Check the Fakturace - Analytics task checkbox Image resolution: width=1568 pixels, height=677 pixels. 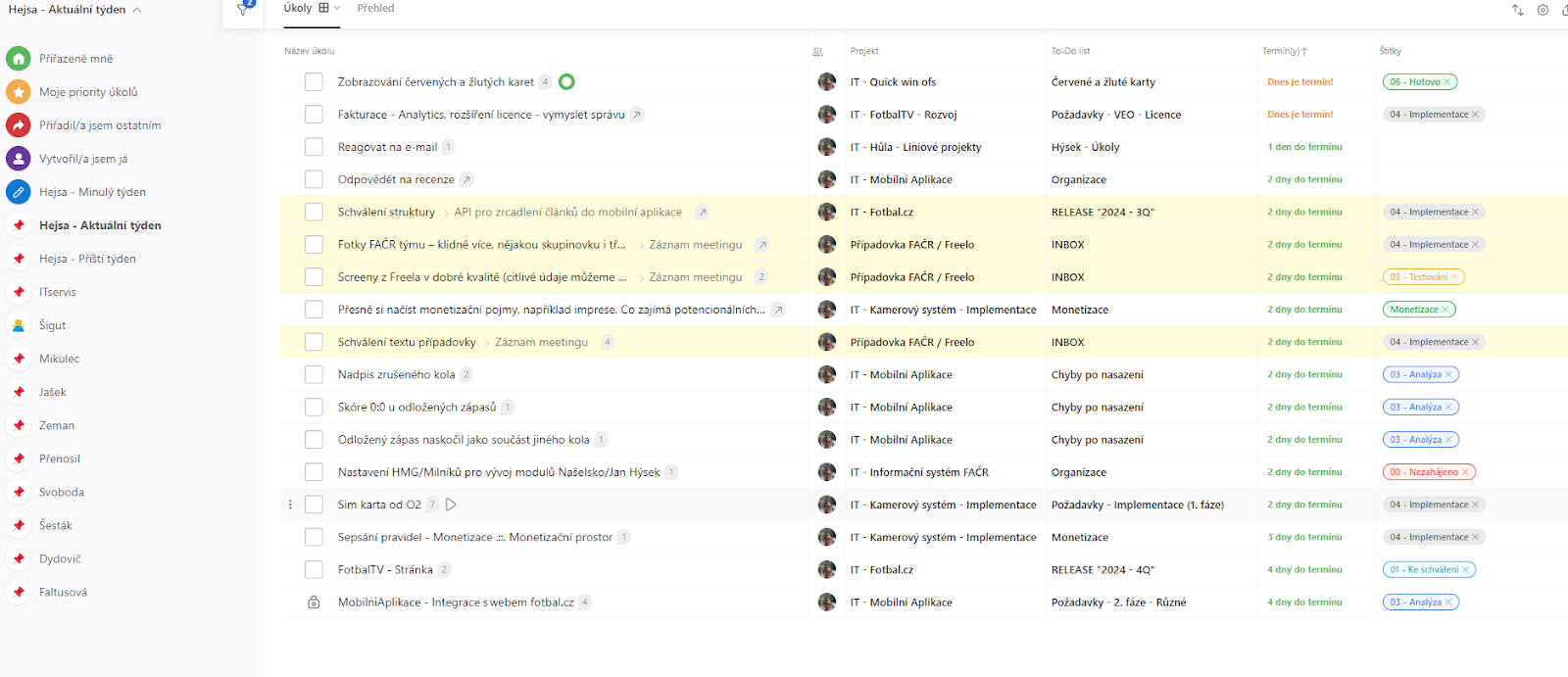pos(314,115)
